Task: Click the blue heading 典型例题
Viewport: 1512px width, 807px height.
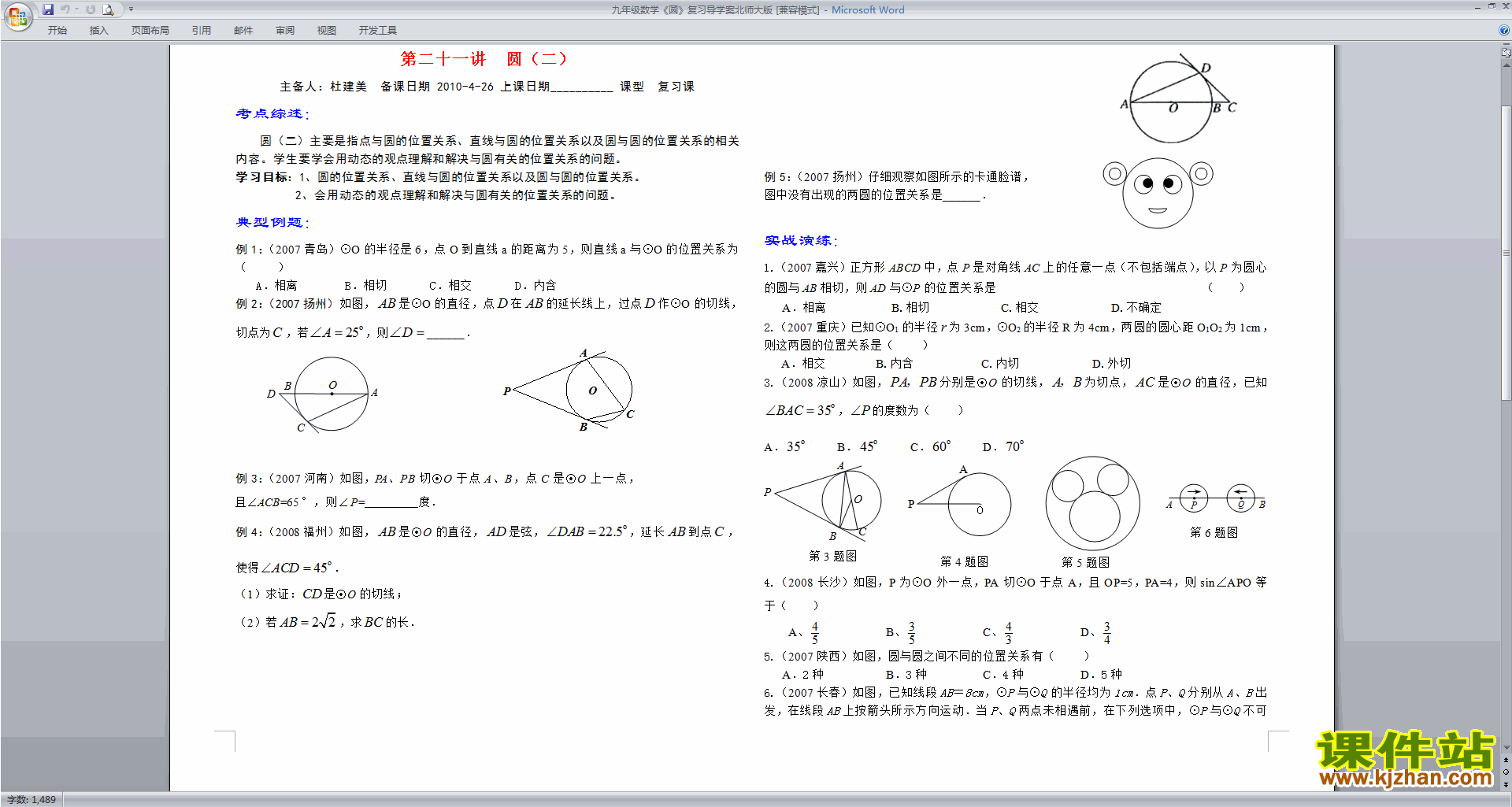Action: [x=272, y=222]
